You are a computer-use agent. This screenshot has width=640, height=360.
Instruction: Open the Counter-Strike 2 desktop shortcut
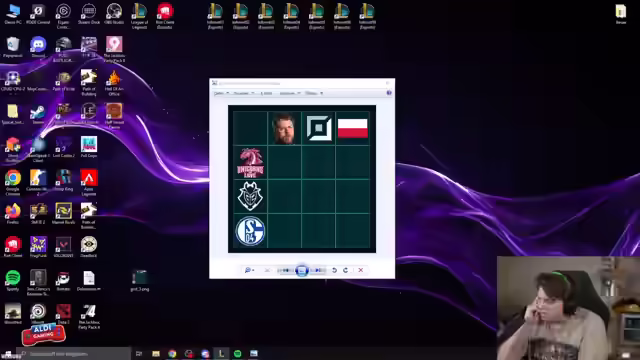point(38,183)
